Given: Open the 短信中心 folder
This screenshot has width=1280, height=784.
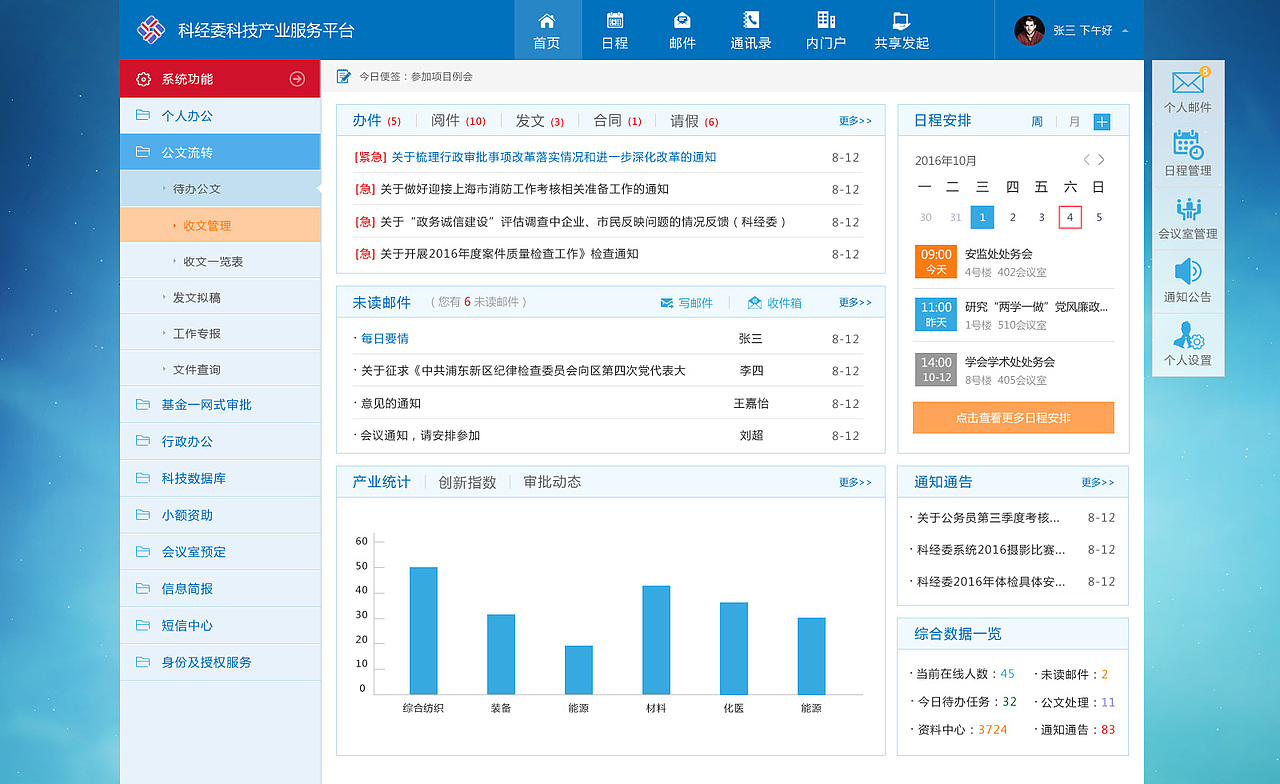Looking at the screenshot, I should tap(220, 626).
